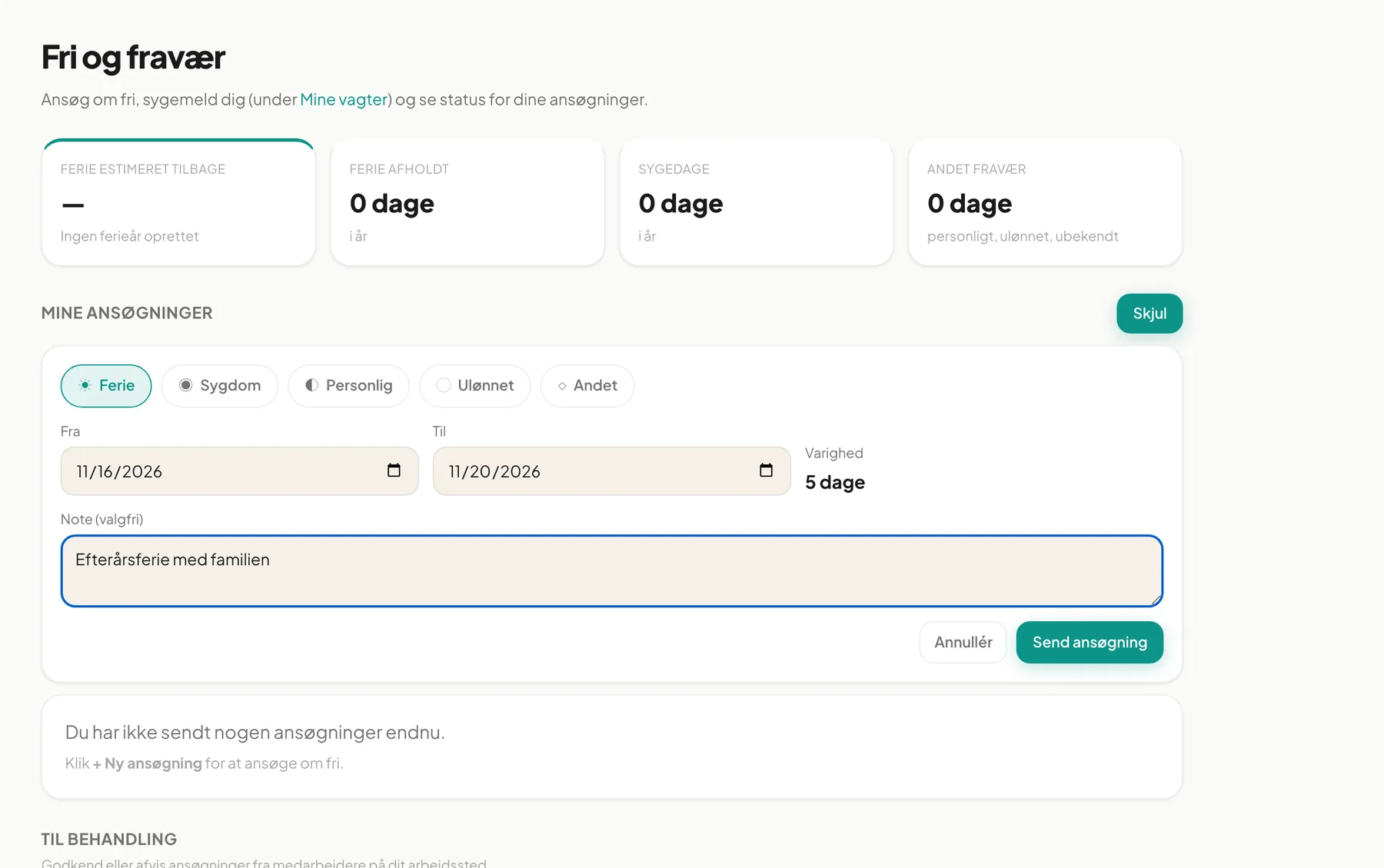Cancel the request with Annullér
1384x868 pixels.
pos(963,642)
